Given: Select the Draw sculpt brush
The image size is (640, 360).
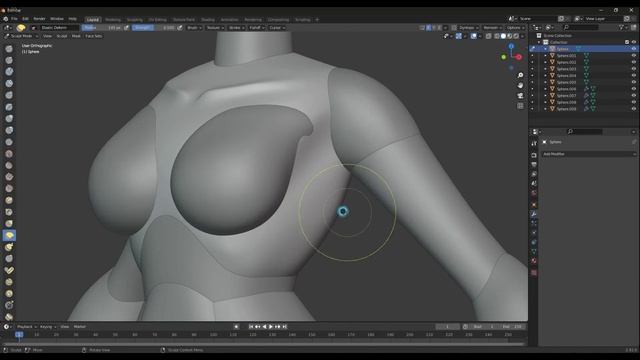Looking at the screenshot, I should [9, 49].
